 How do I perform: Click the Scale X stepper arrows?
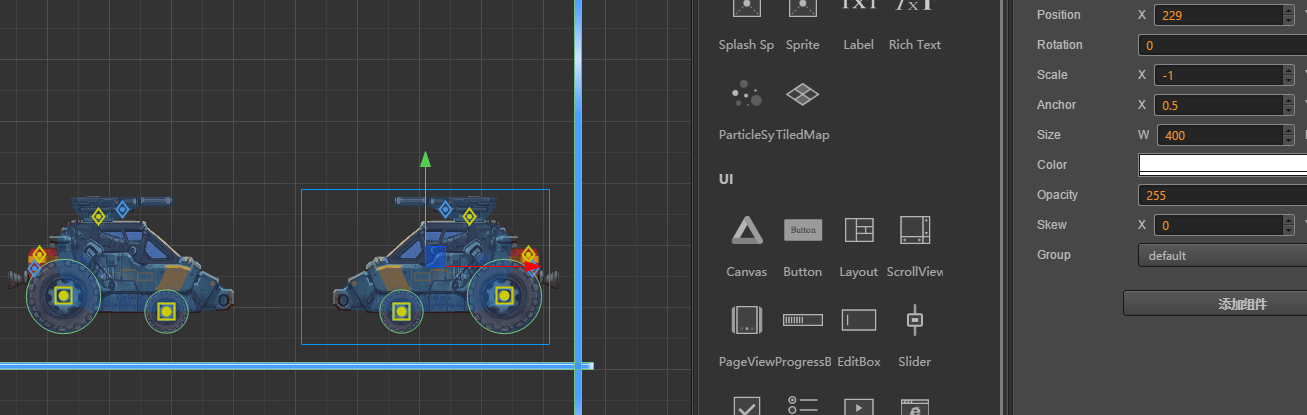(1288, 75)
